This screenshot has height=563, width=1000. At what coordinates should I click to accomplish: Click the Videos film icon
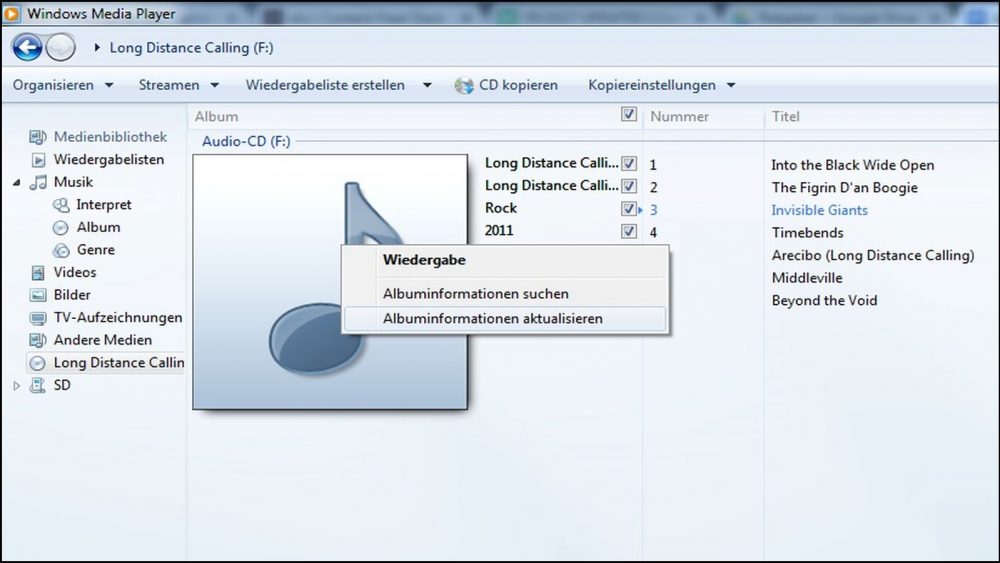click(38, 273)
